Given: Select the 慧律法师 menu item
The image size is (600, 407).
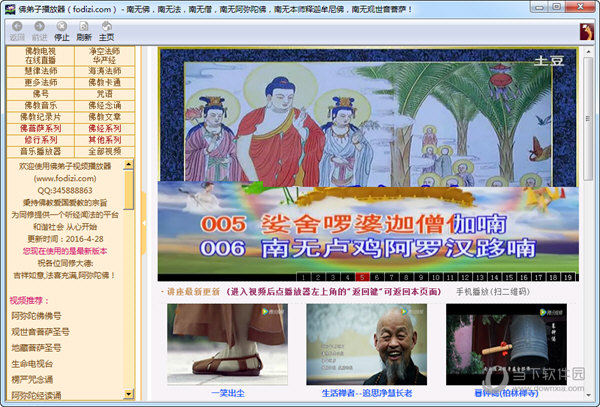Looking at the screenshot, I should coord(41,71).
